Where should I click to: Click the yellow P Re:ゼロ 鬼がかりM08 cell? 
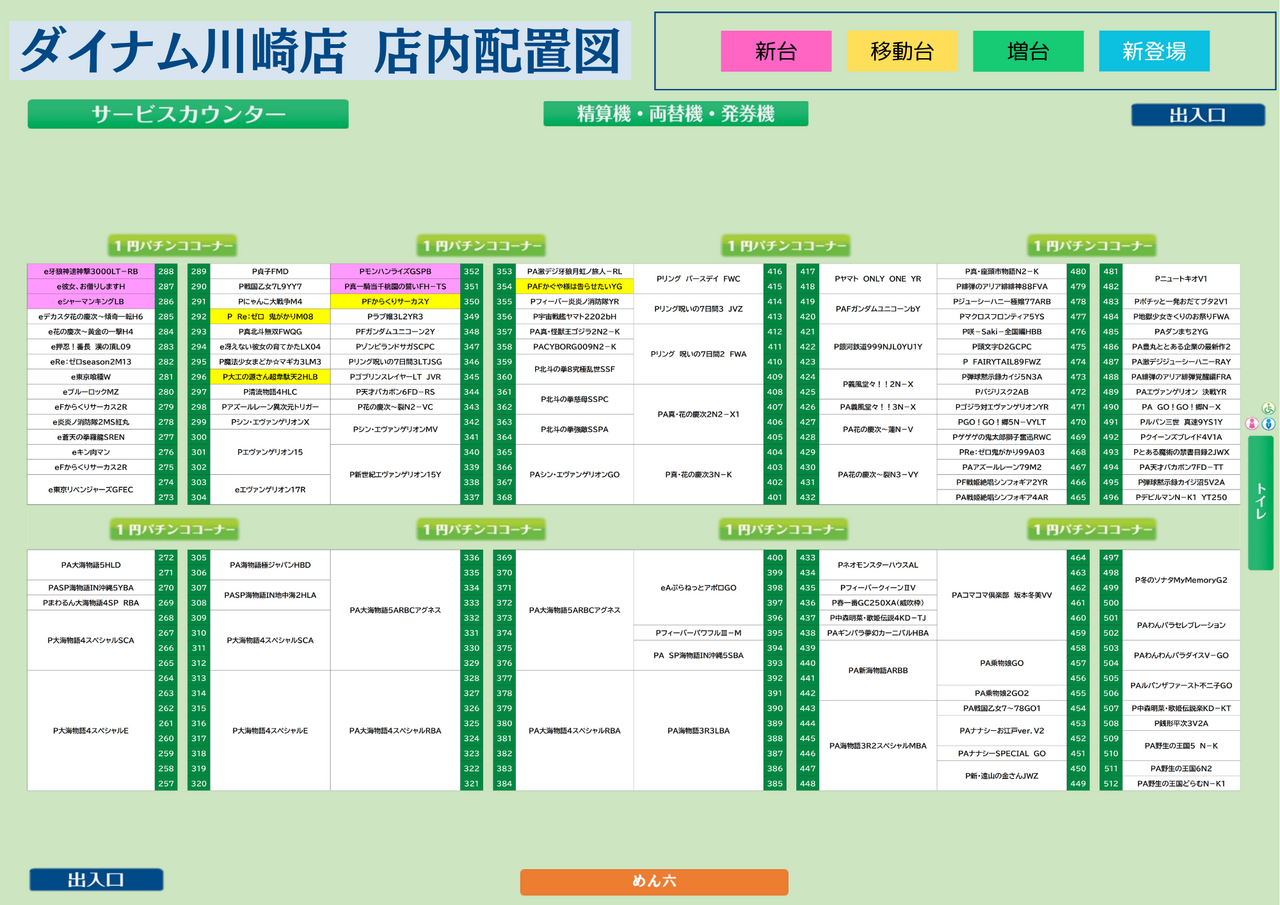pyautogui.click(x=270, y=316)
